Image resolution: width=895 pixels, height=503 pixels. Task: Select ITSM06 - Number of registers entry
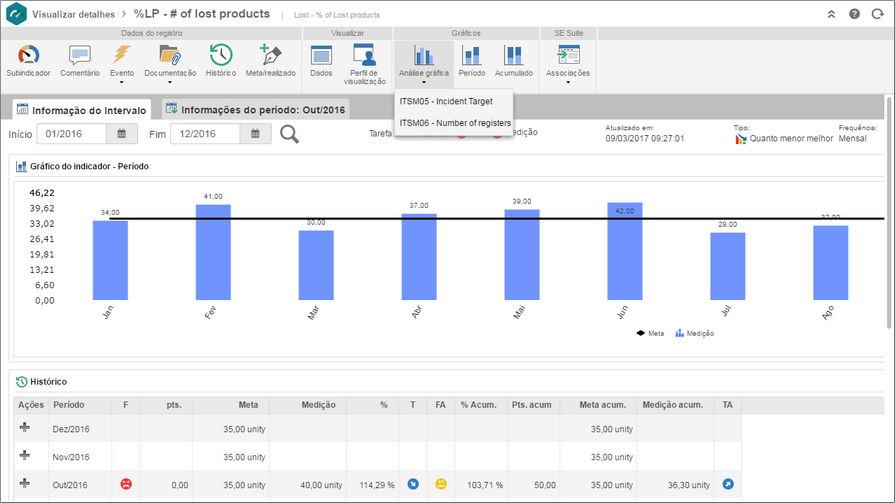point(454,123)
